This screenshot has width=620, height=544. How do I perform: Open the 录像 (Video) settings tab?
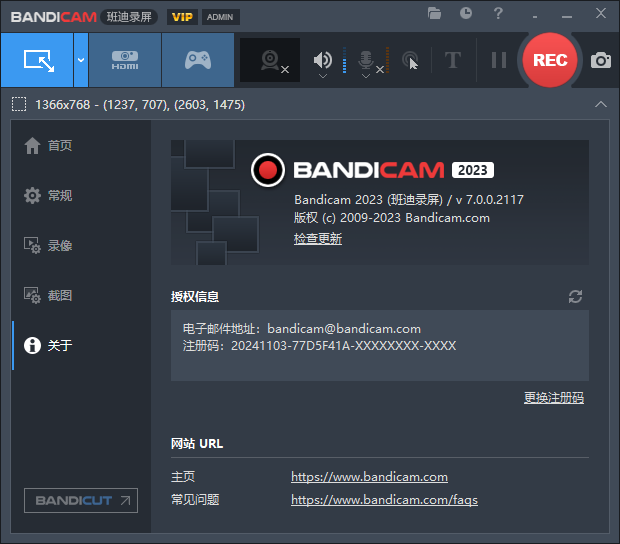60,245
